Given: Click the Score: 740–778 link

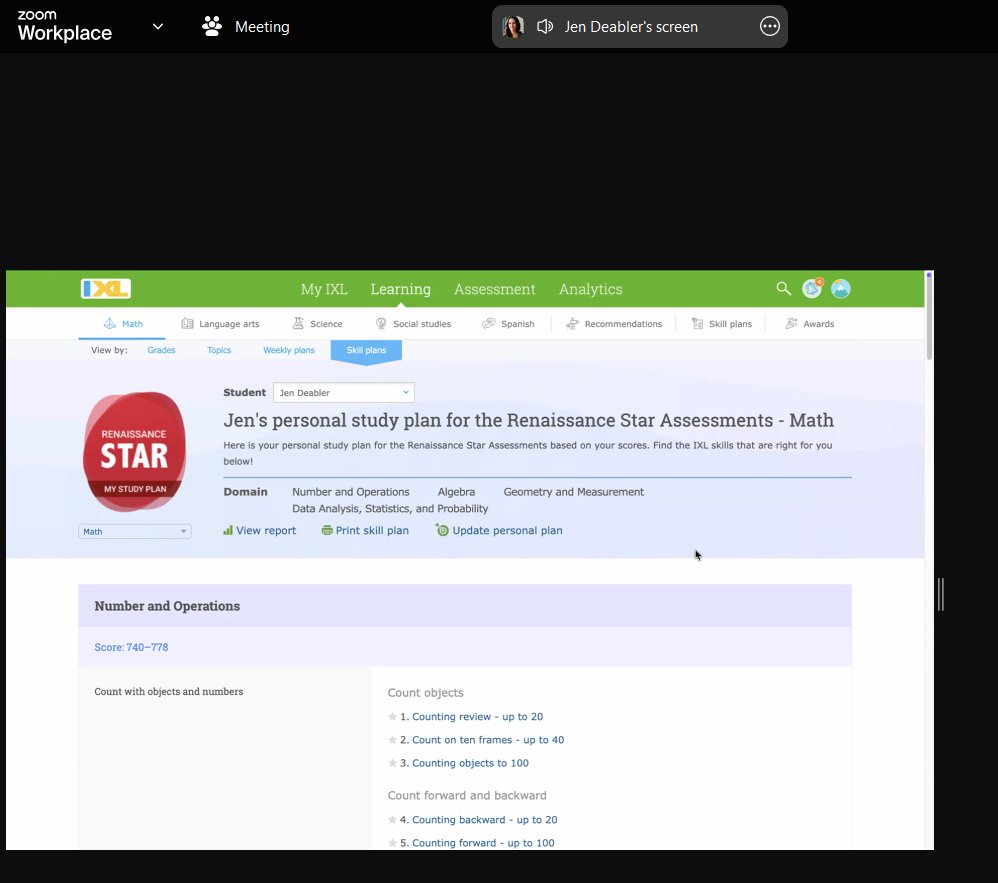Looking at the screenshot, I should 131,647.
